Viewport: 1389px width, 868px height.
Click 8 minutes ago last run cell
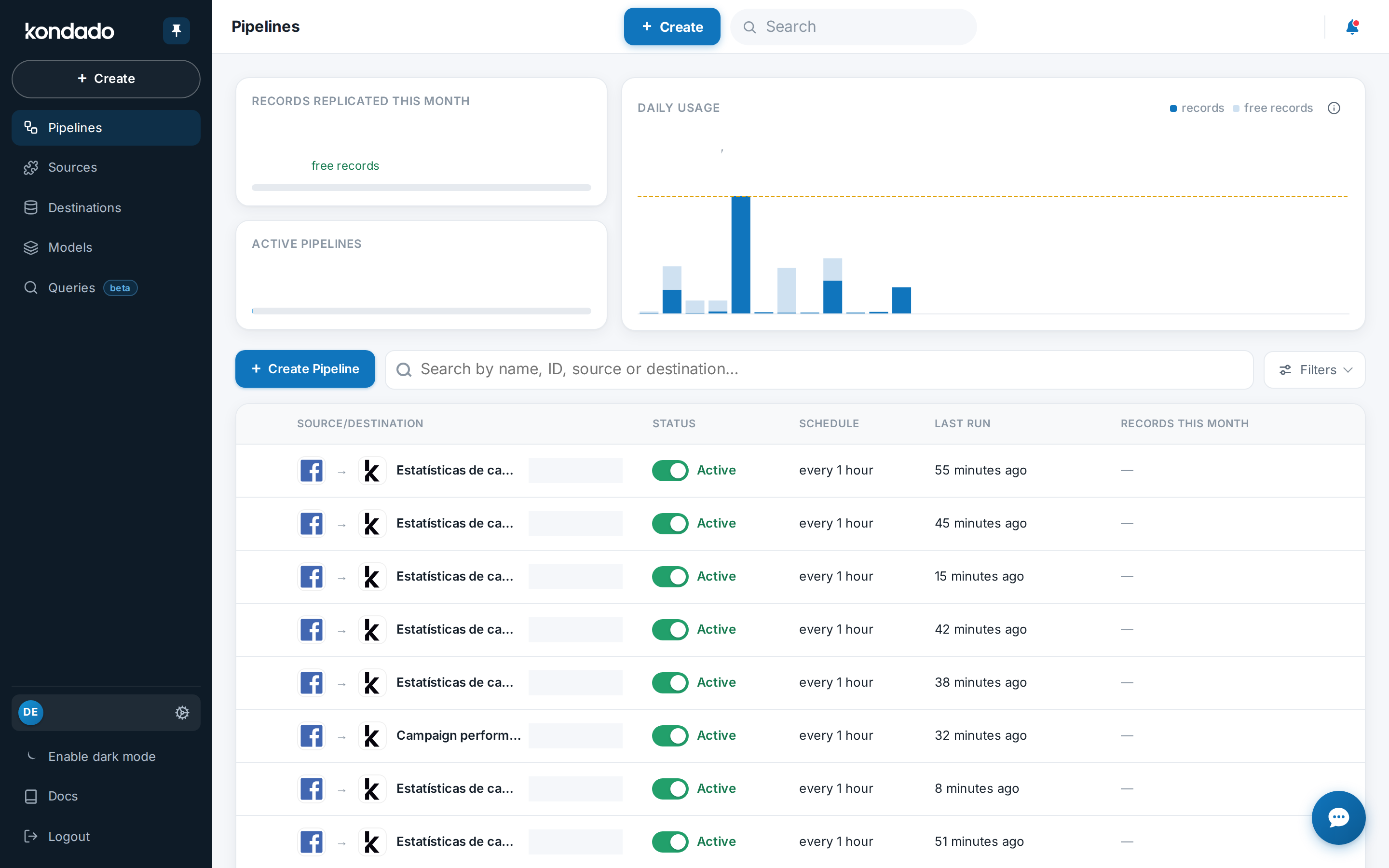pyautogui.click(x=976, y=788)
